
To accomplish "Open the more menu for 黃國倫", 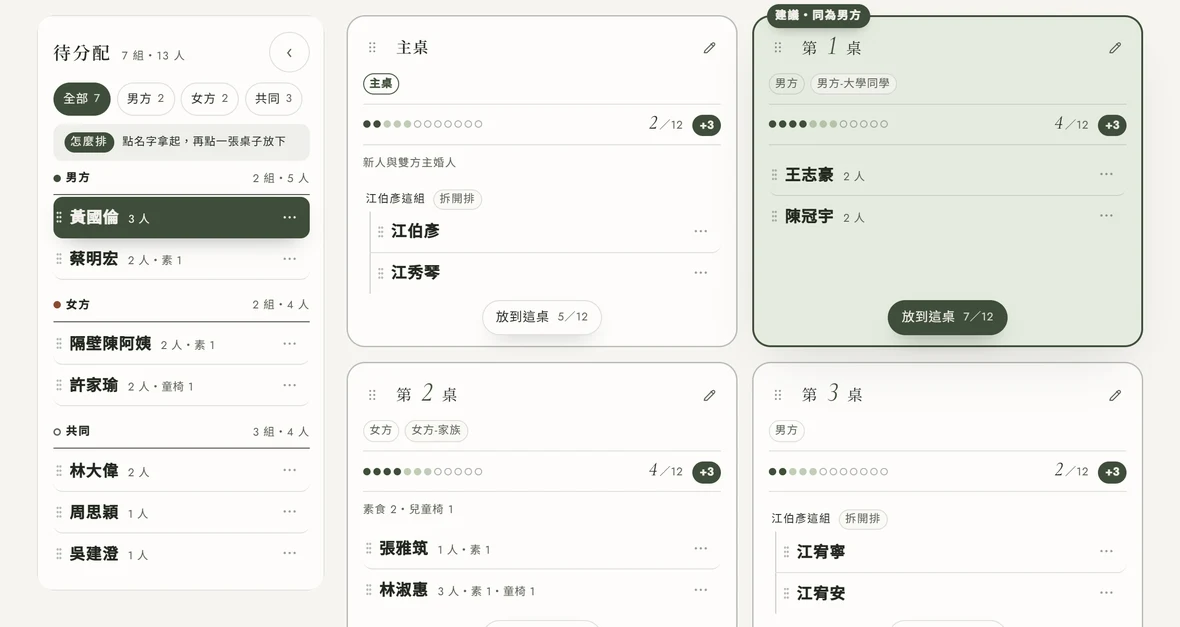I will click(290, 218).
